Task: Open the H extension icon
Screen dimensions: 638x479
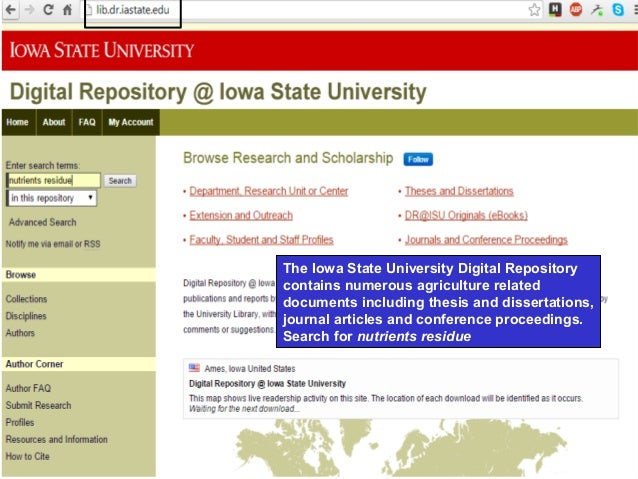Action: pyautogui.click(x=555, y=9)
